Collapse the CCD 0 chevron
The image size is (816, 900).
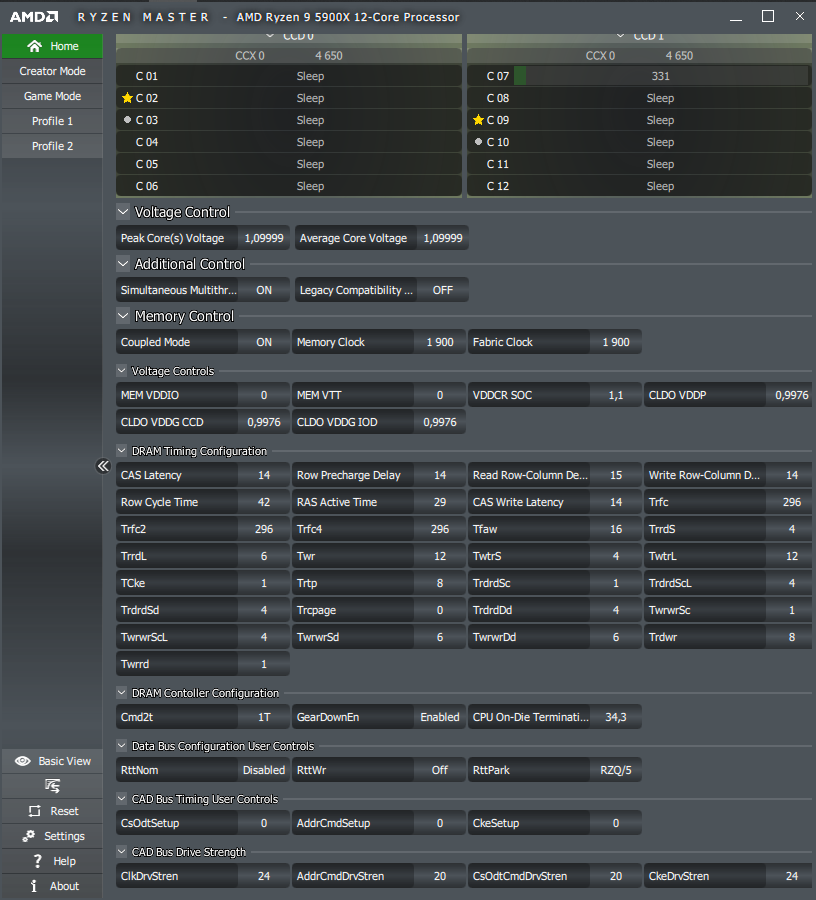click(270, 36)
